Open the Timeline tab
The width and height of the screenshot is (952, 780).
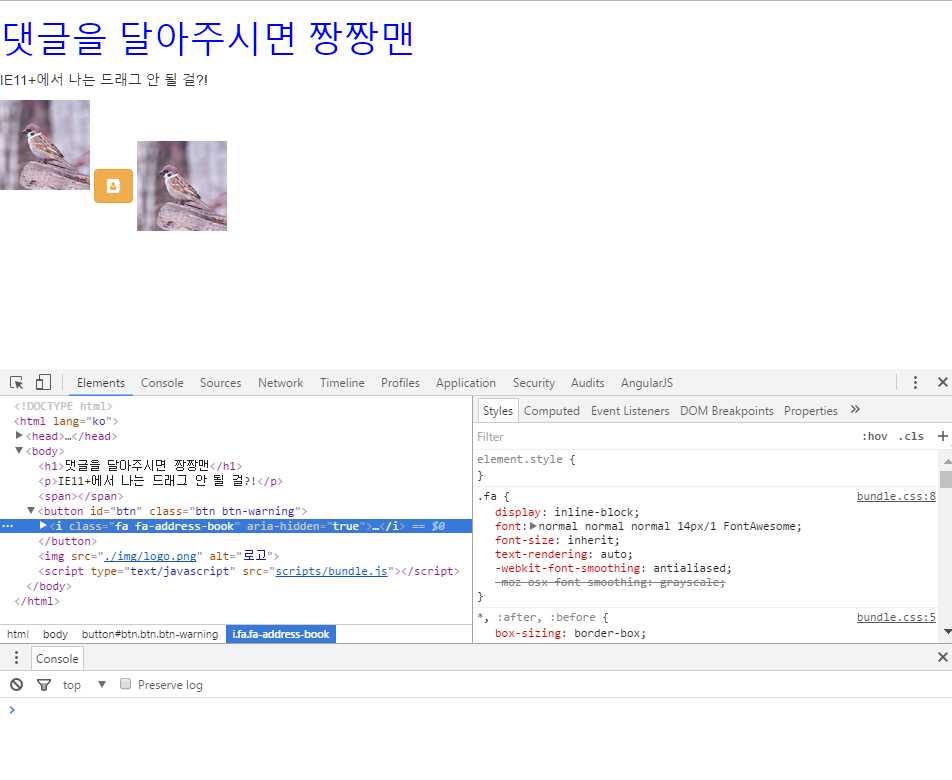click(x=342, y=383)
